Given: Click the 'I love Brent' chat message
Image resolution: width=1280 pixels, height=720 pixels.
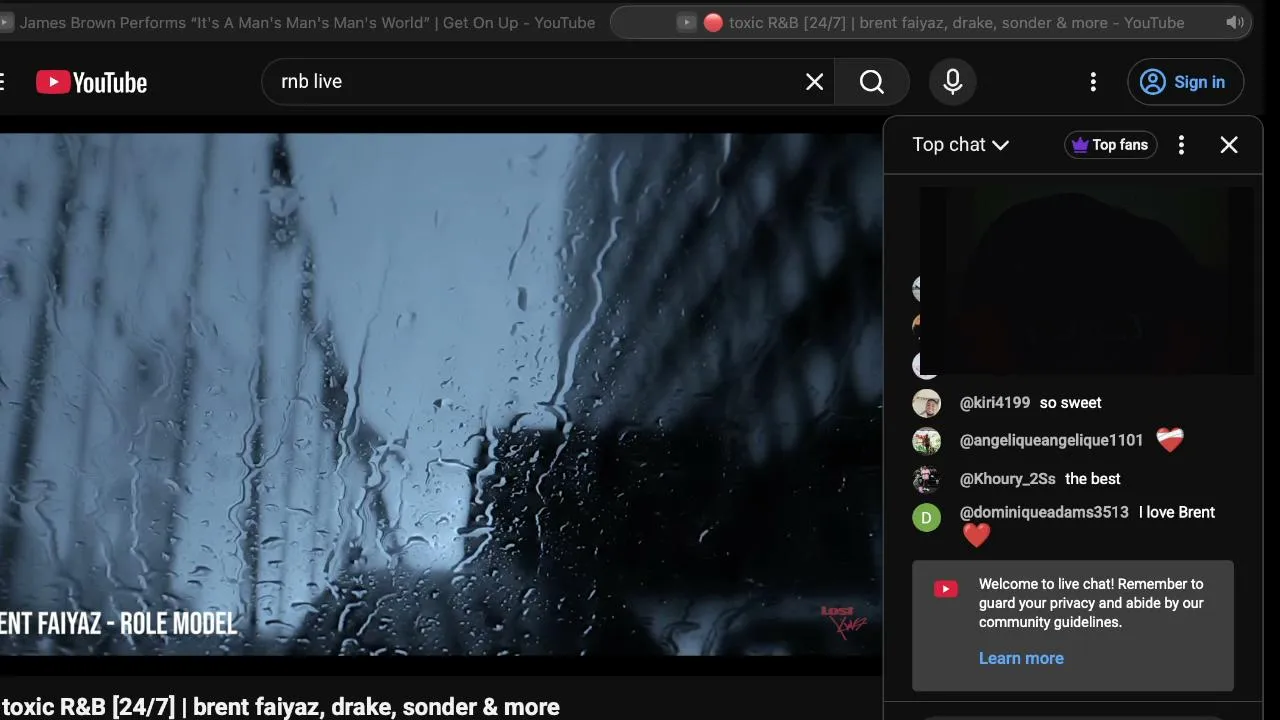Looking at the screenshot, I should pos(1177,512).
